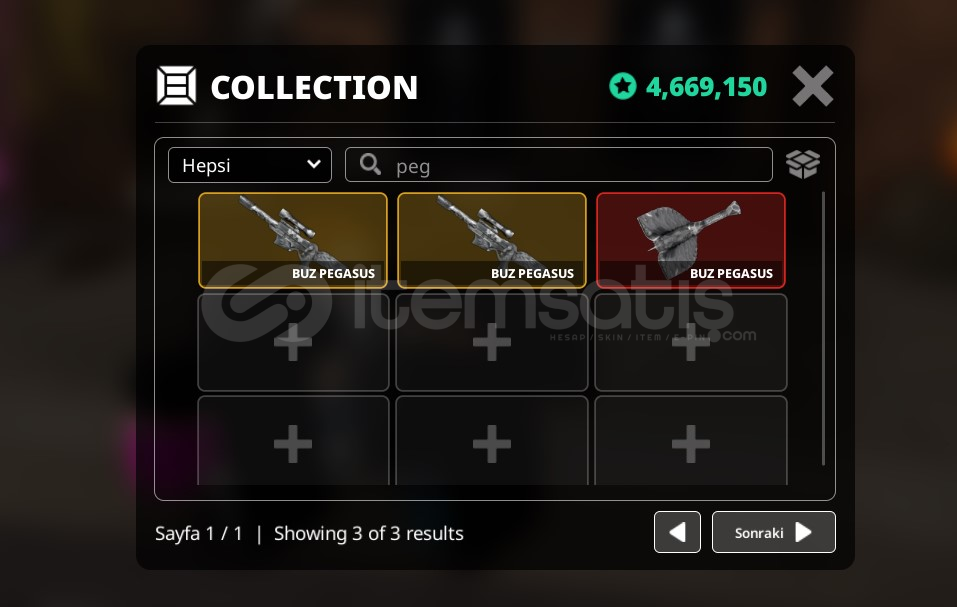
Task: Open the Hepsi filter dropdown
Action: [250, 165]
